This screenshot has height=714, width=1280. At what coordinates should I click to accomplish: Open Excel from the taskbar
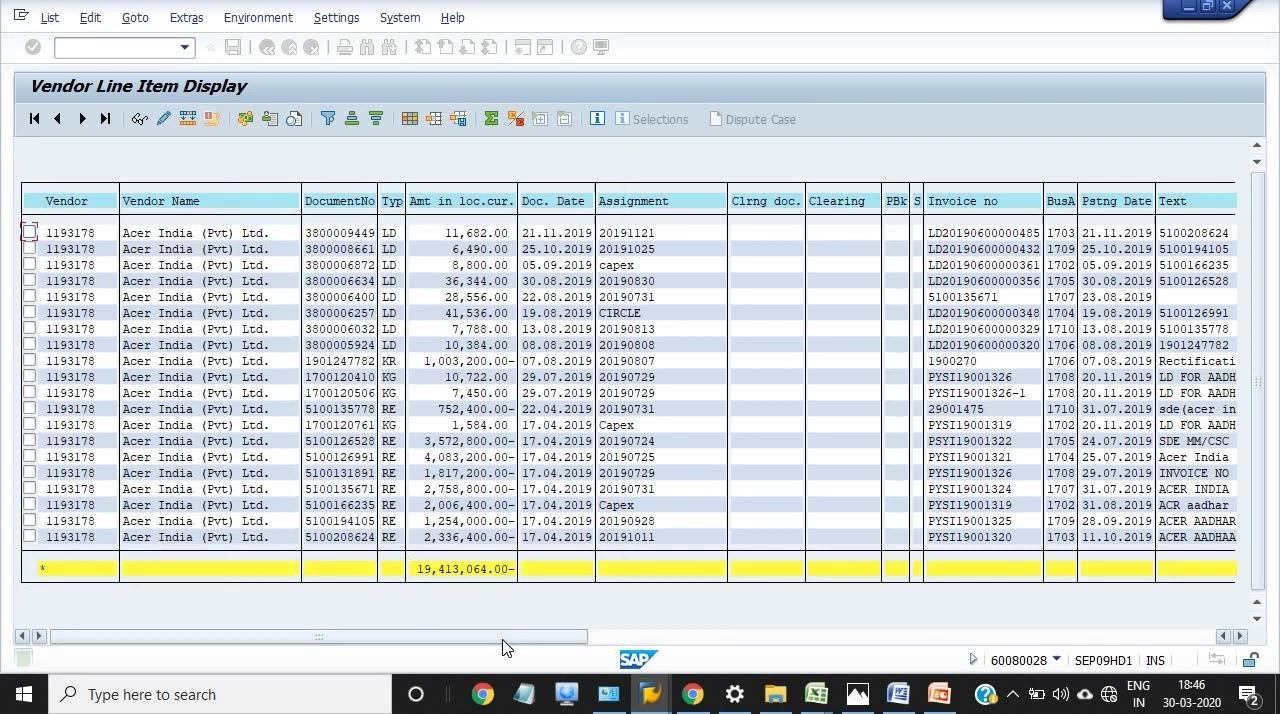(x=816, y=694)
